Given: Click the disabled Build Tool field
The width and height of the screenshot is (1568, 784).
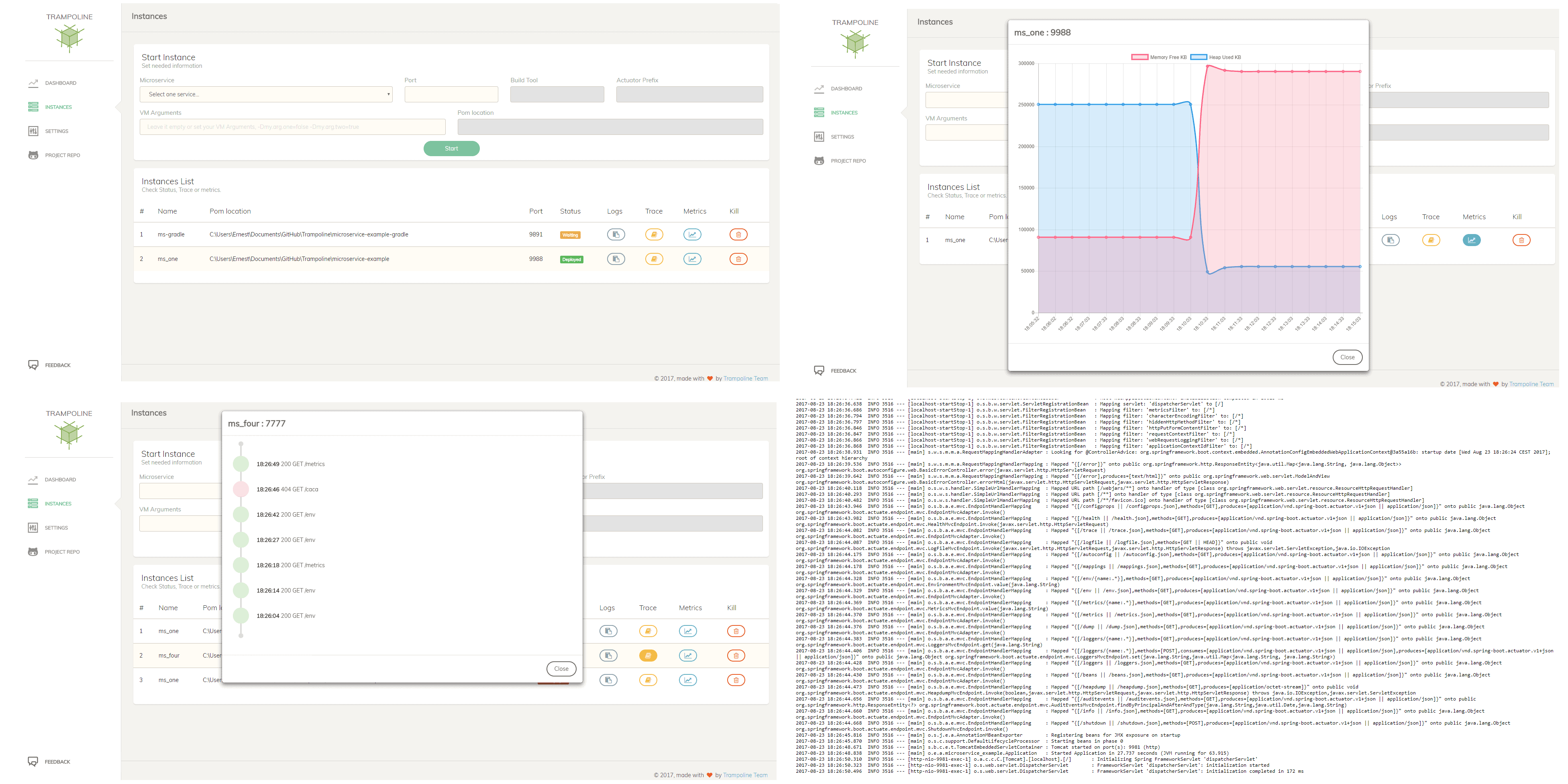Looking at the screenshot, I should click(x=557, y=94).
